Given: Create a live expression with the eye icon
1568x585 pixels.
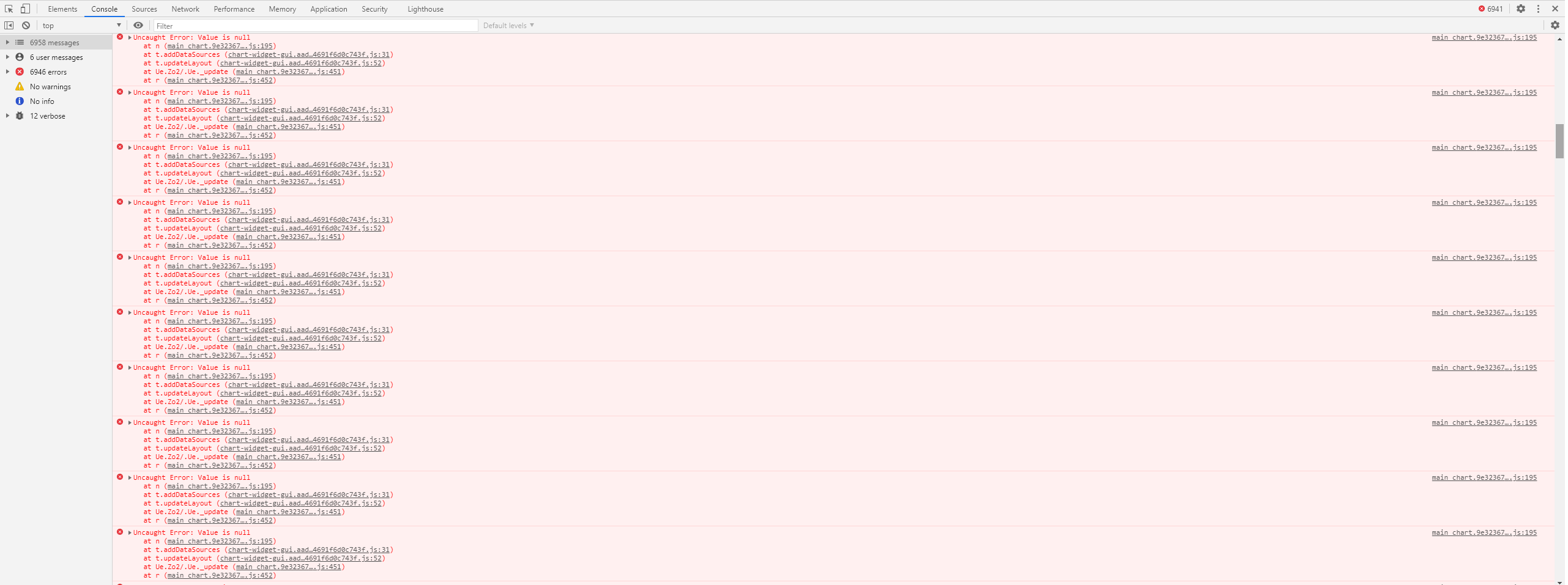Looking at the screenshot, I should [x=138, y=25].
